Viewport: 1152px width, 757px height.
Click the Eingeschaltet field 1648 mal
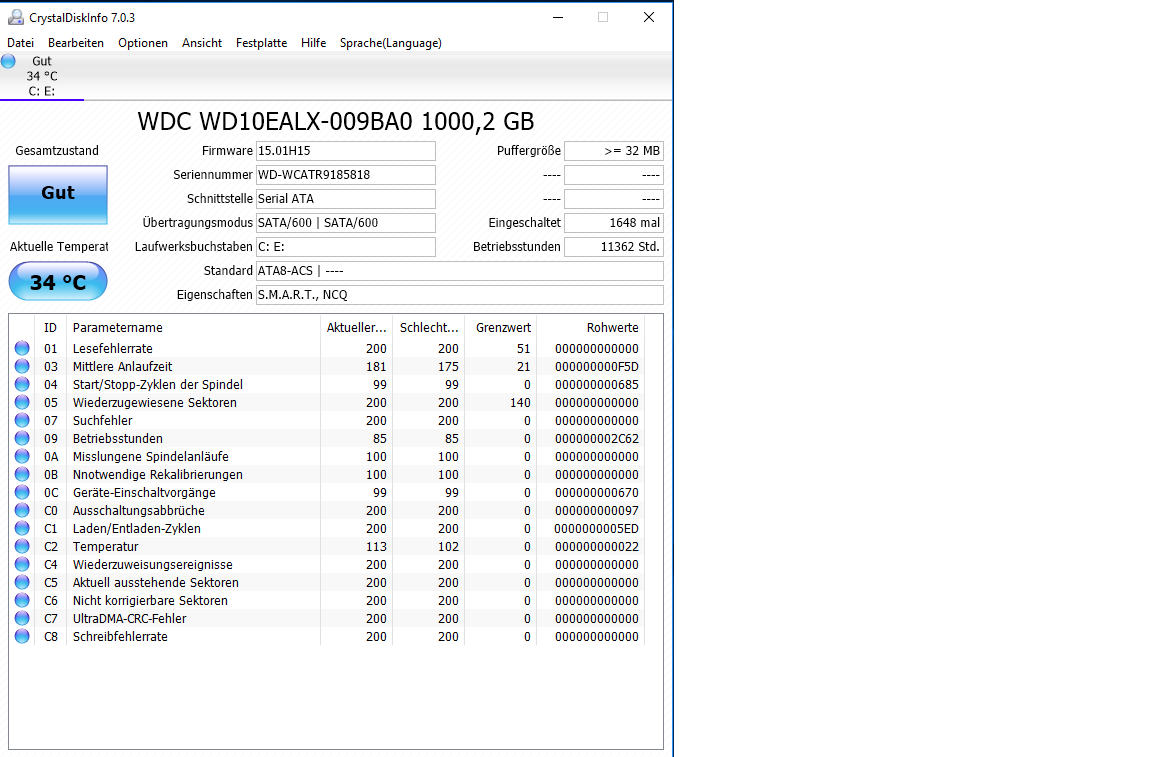(613, 223)
